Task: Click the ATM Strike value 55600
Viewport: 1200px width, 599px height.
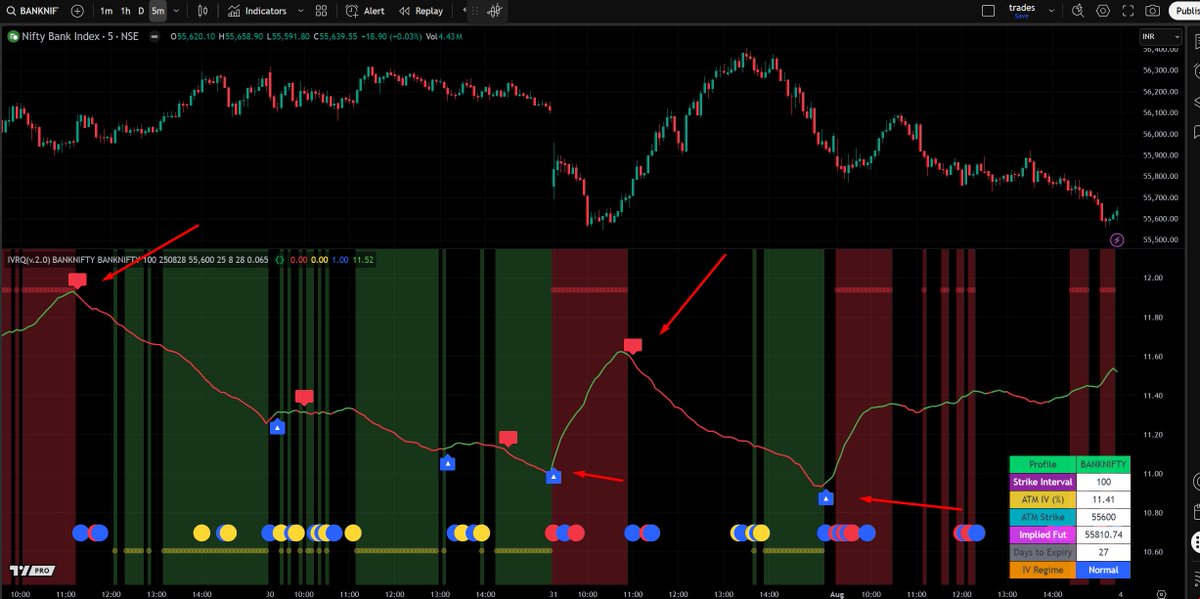Action: (1102, 517)
